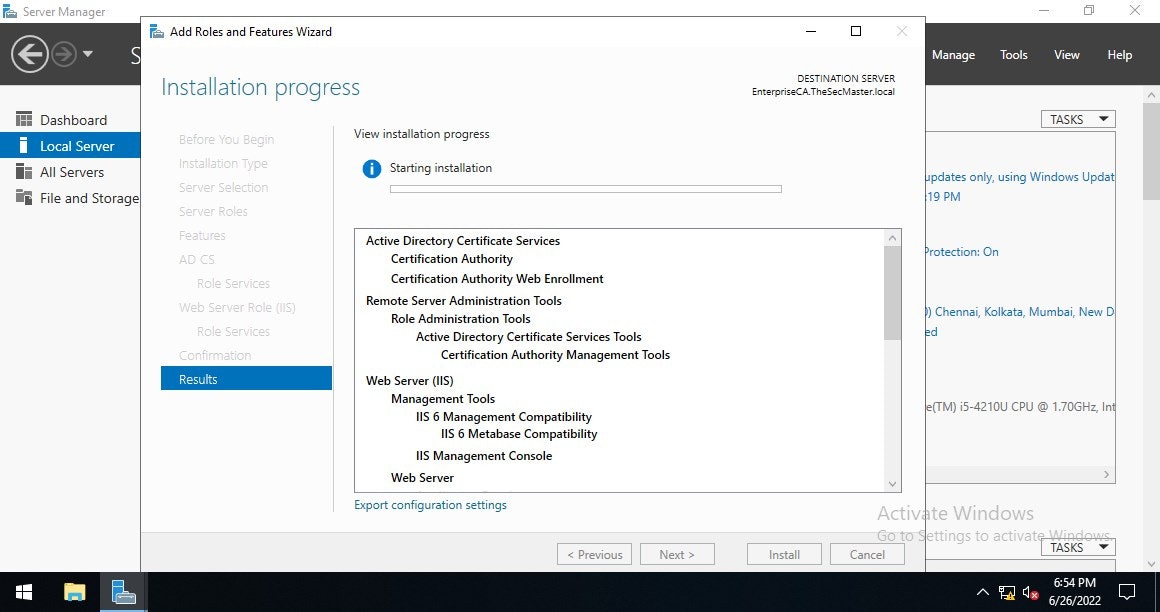Open File and Storage Services

(x=90, y=198)
